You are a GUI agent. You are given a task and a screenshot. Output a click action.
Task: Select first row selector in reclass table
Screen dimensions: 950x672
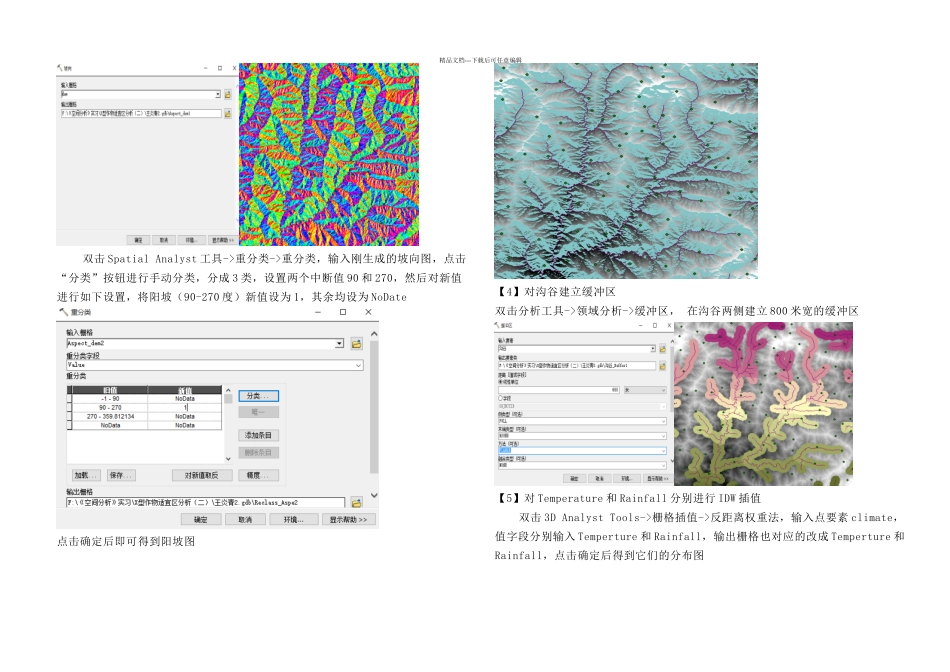tap(69, 399)
